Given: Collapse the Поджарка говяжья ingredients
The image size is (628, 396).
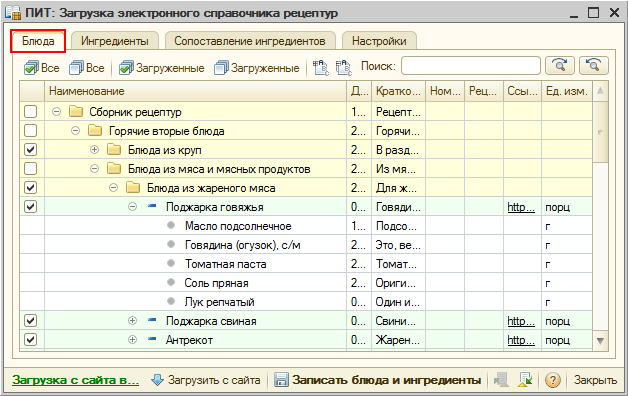Looking at the screenshot, I should click(x=133, y=207).
